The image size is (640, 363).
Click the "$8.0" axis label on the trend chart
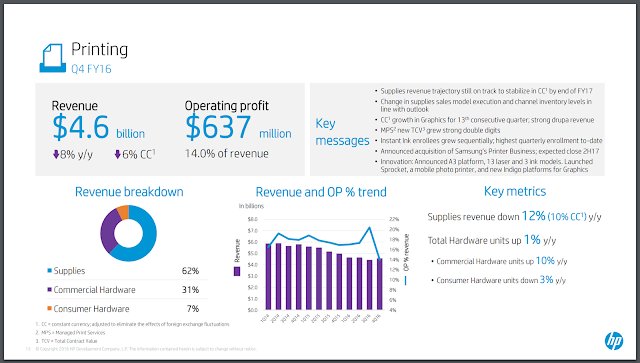point(252,219)
